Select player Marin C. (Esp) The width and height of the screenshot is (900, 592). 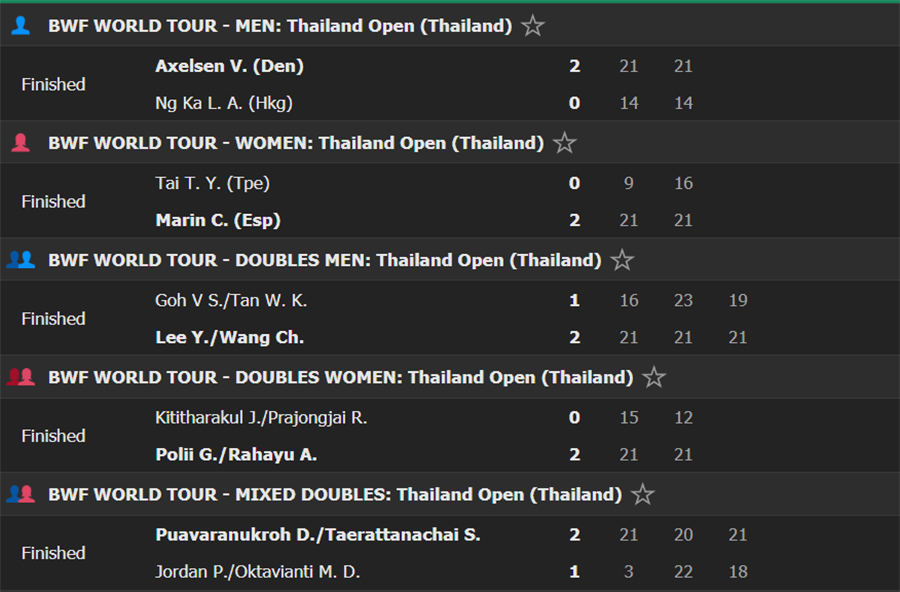[x=218, y=220]
